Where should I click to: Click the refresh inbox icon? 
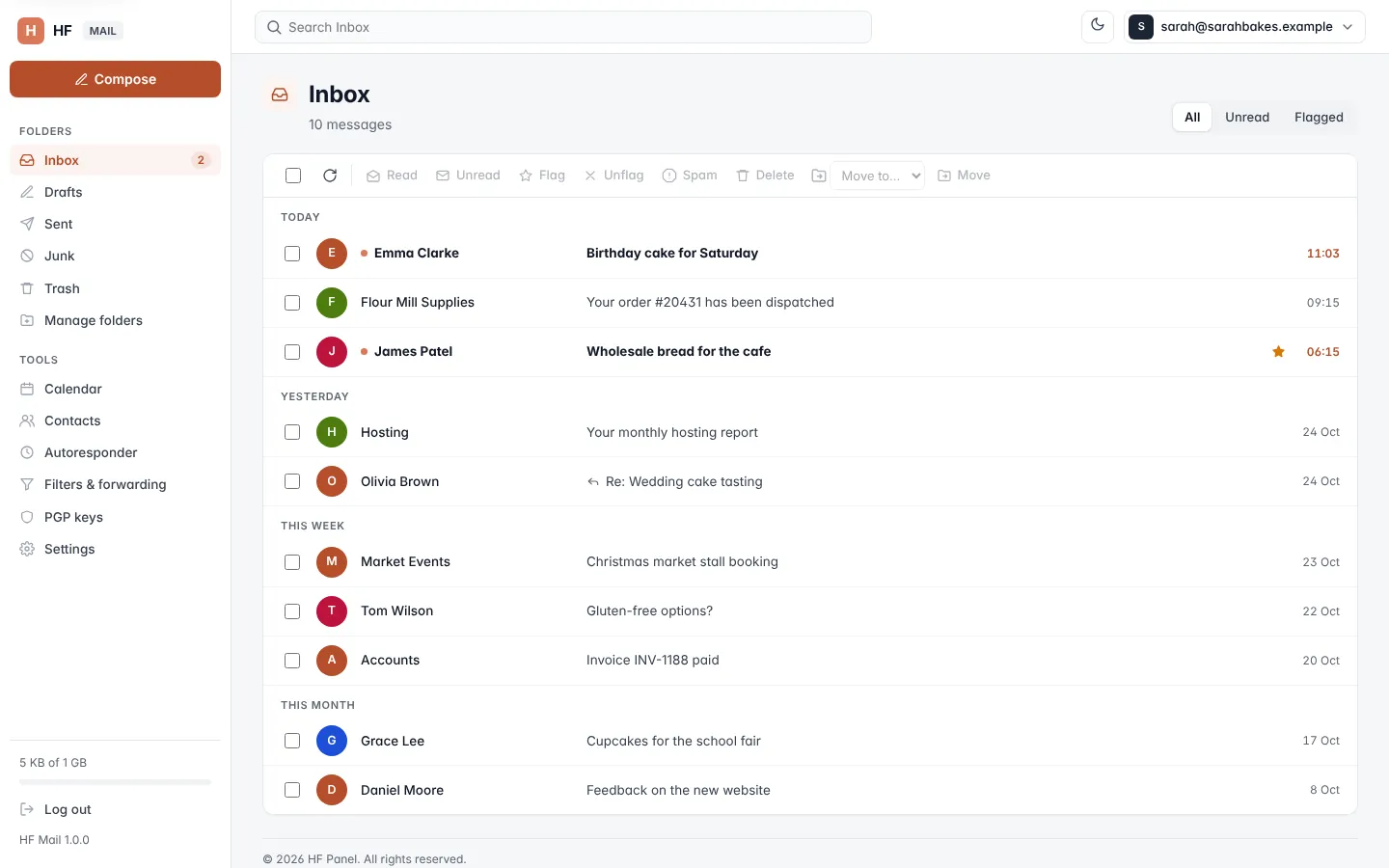(x=330, y=176)
